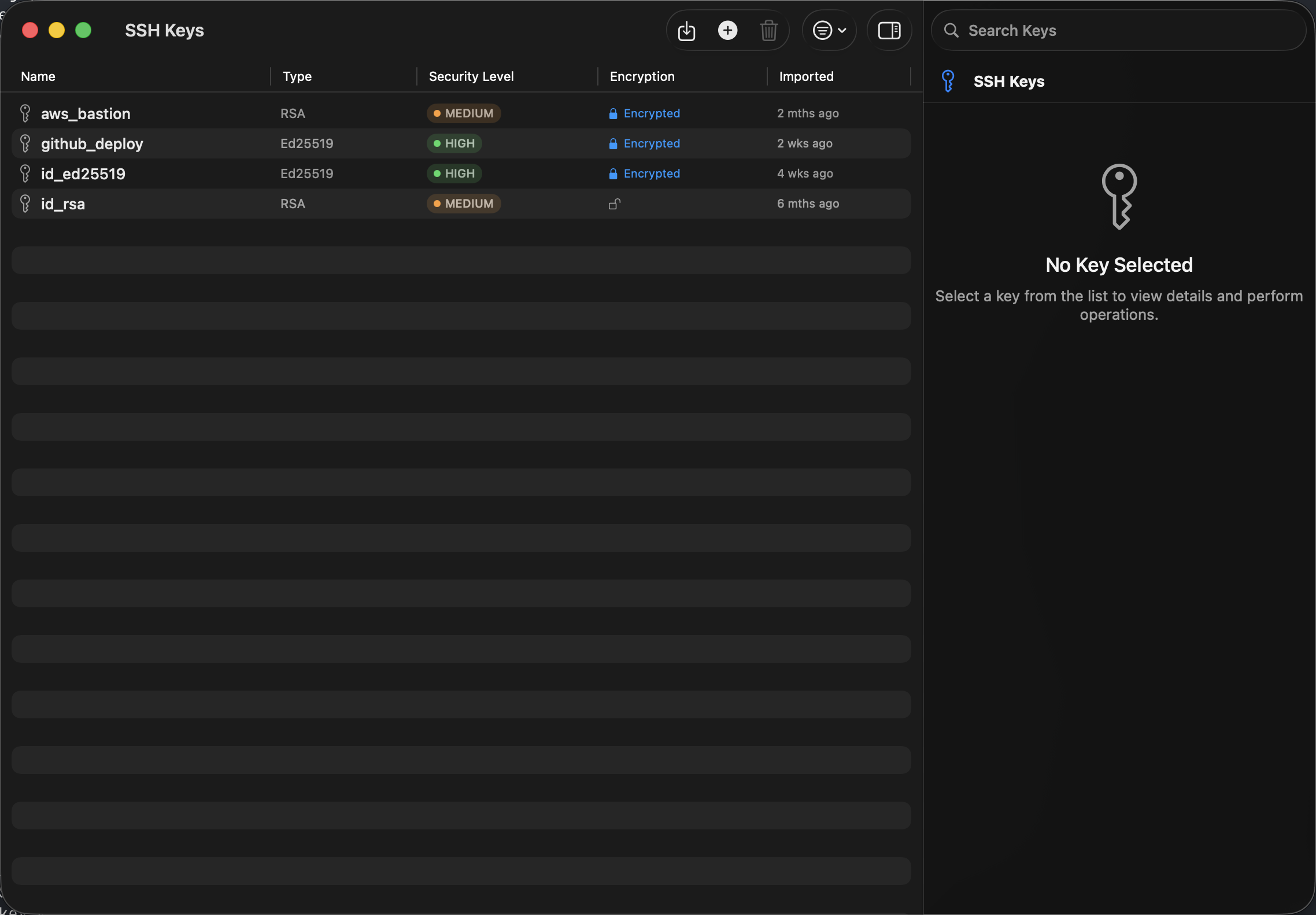Click the key icon next to SSH Keys header
This screenshot has height=915, width=1316.
(948, 81)
